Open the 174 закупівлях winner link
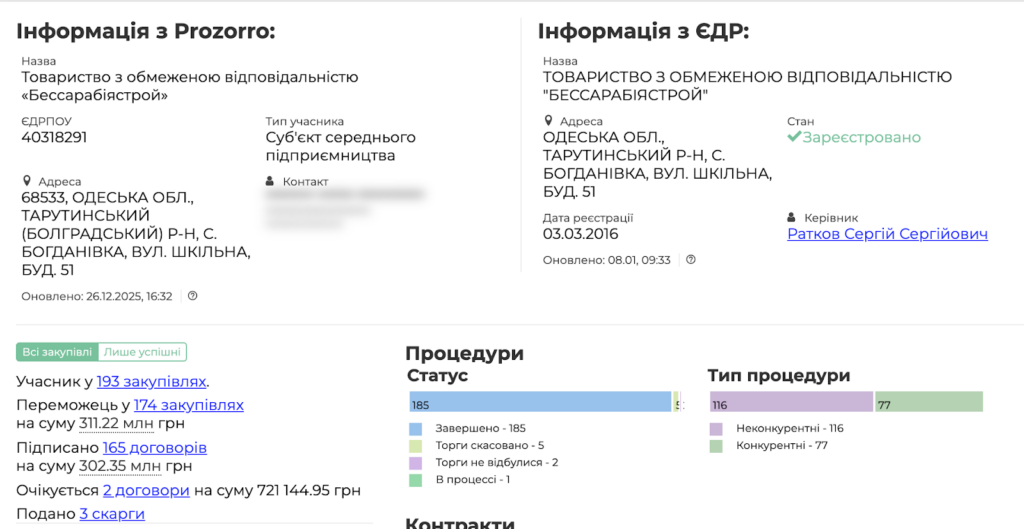 point(188,405)
